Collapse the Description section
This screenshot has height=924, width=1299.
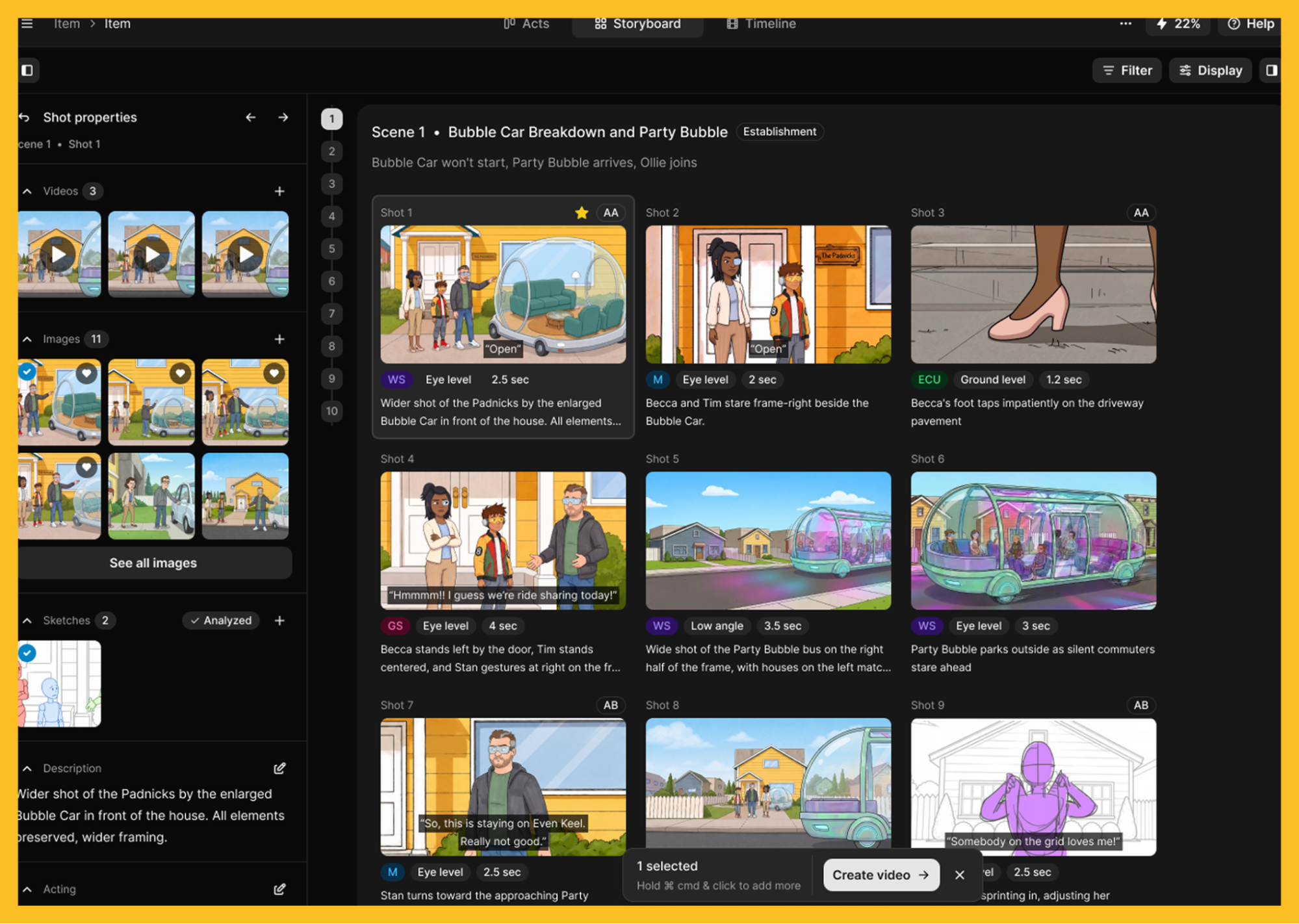[x=27, y=769]
